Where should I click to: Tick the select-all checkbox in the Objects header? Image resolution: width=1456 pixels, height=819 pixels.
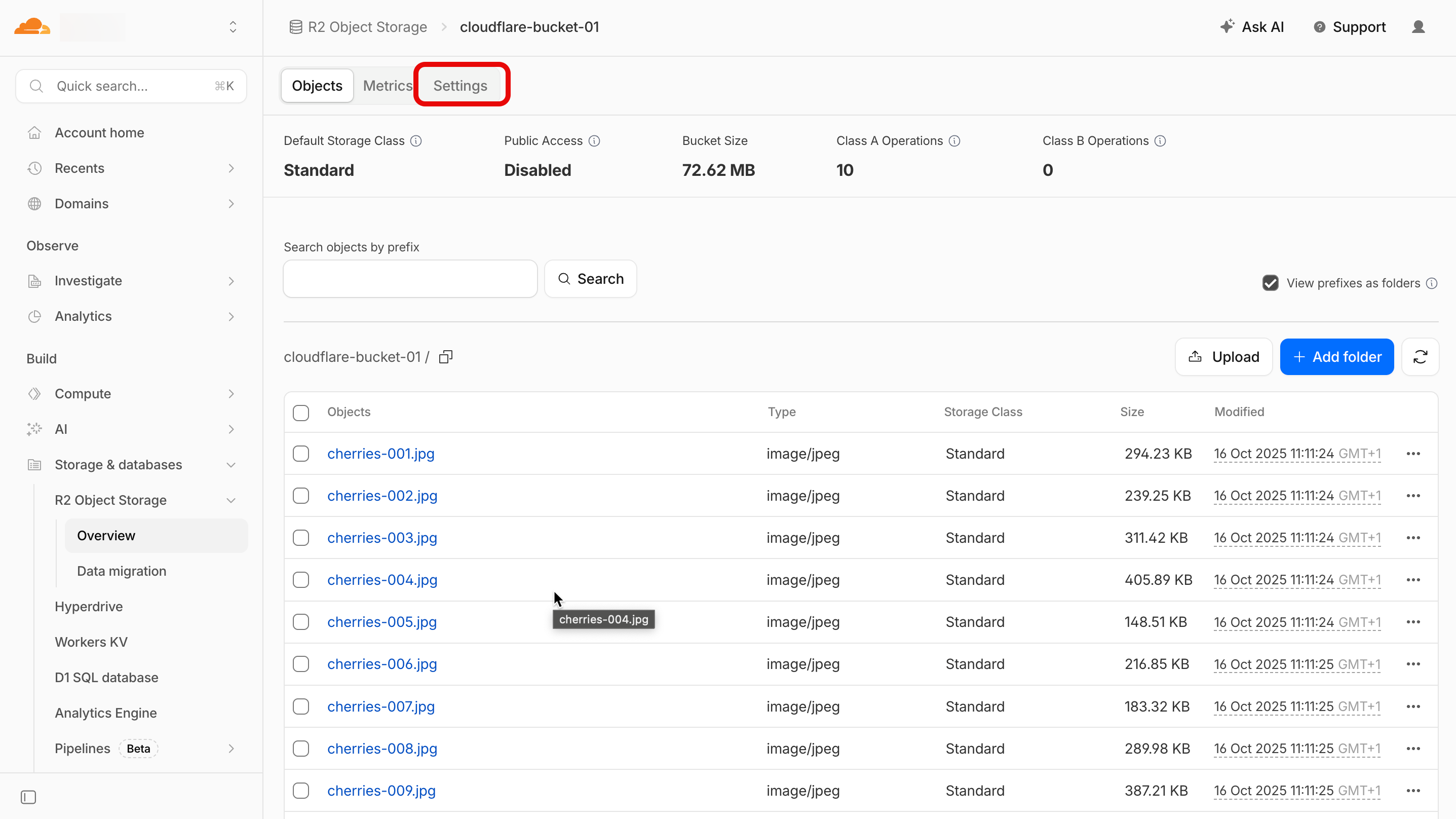(301, 413)
